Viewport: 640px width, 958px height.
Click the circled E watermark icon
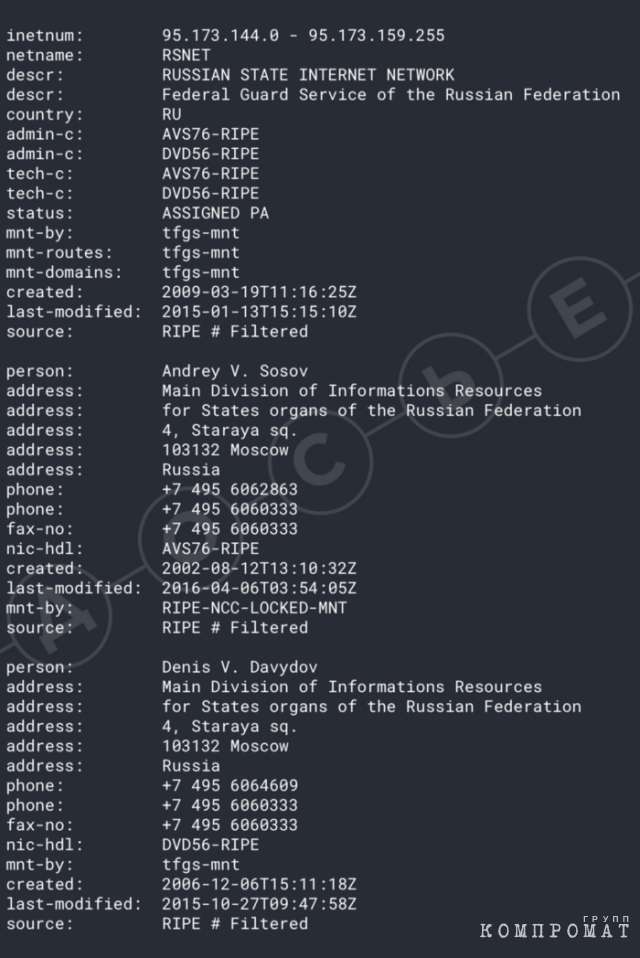(x=579, y=308)
